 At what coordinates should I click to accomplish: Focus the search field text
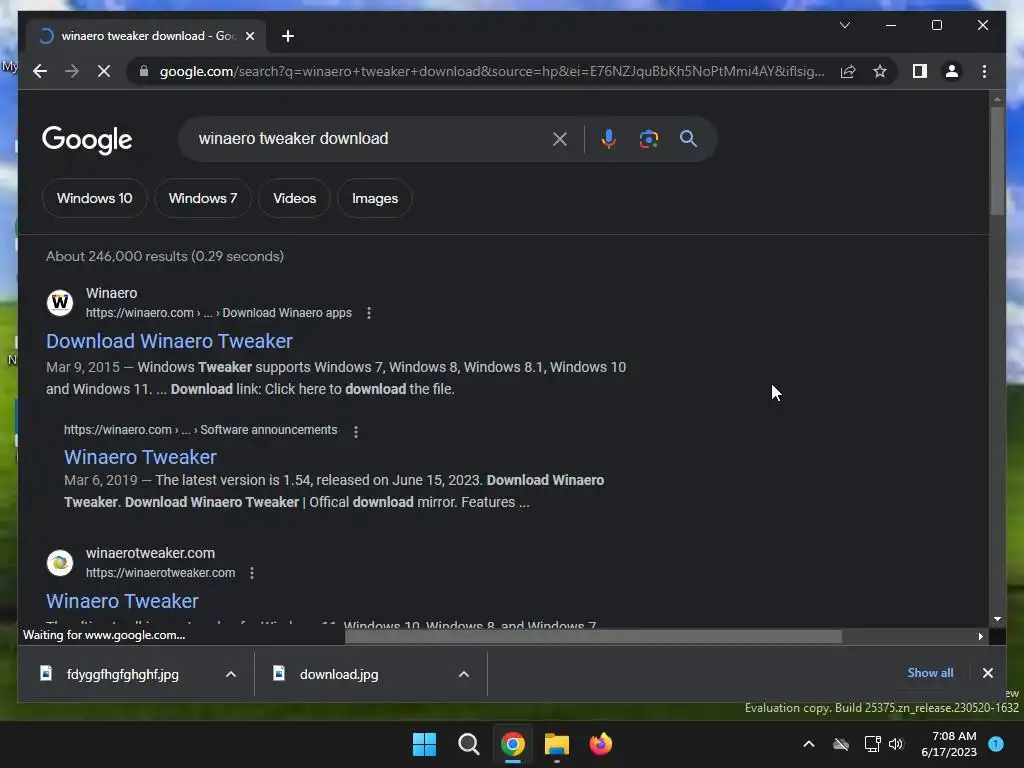[293, 138]
